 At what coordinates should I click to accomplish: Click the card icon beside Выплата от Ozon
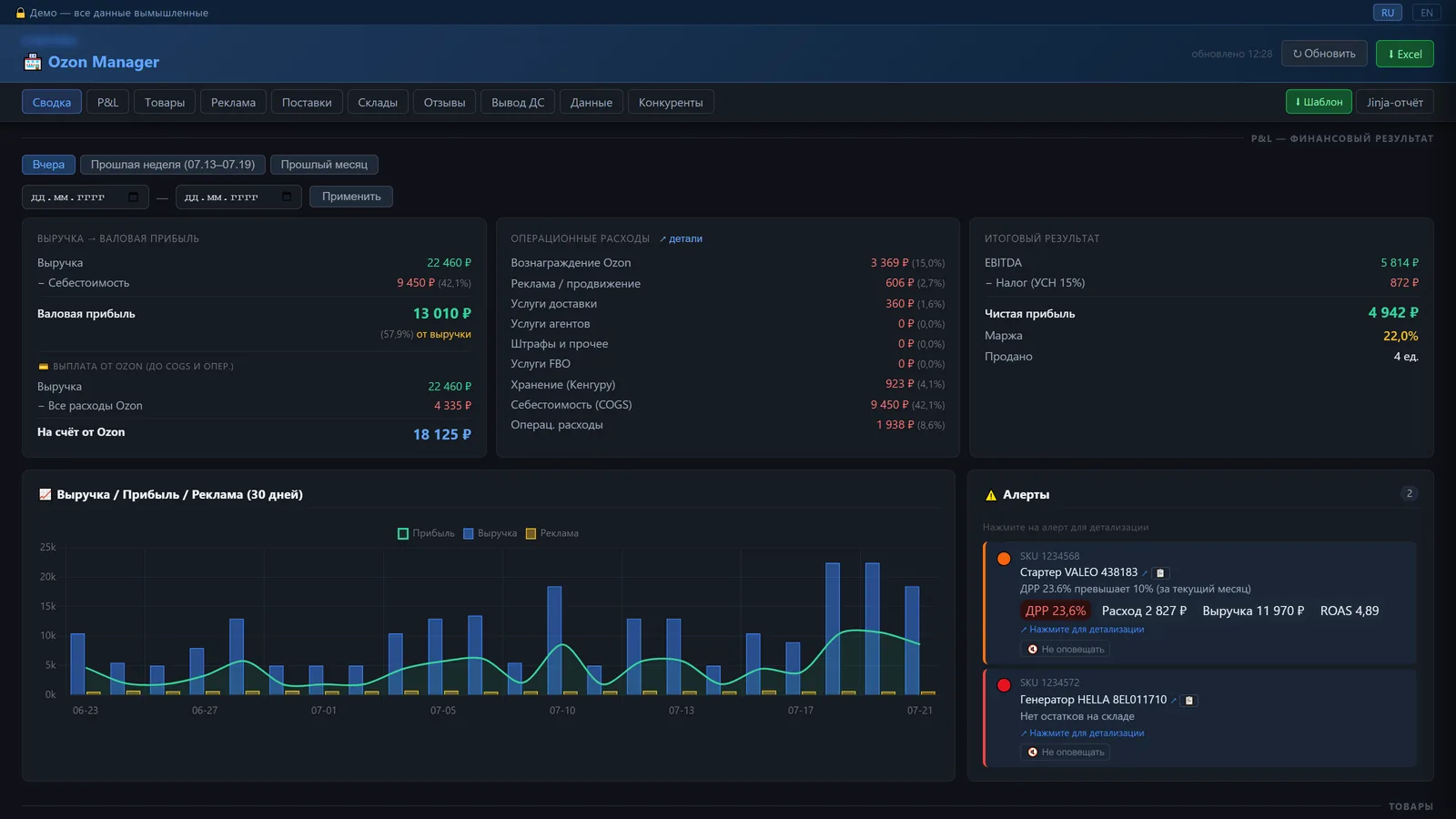(x=43, y=367)
